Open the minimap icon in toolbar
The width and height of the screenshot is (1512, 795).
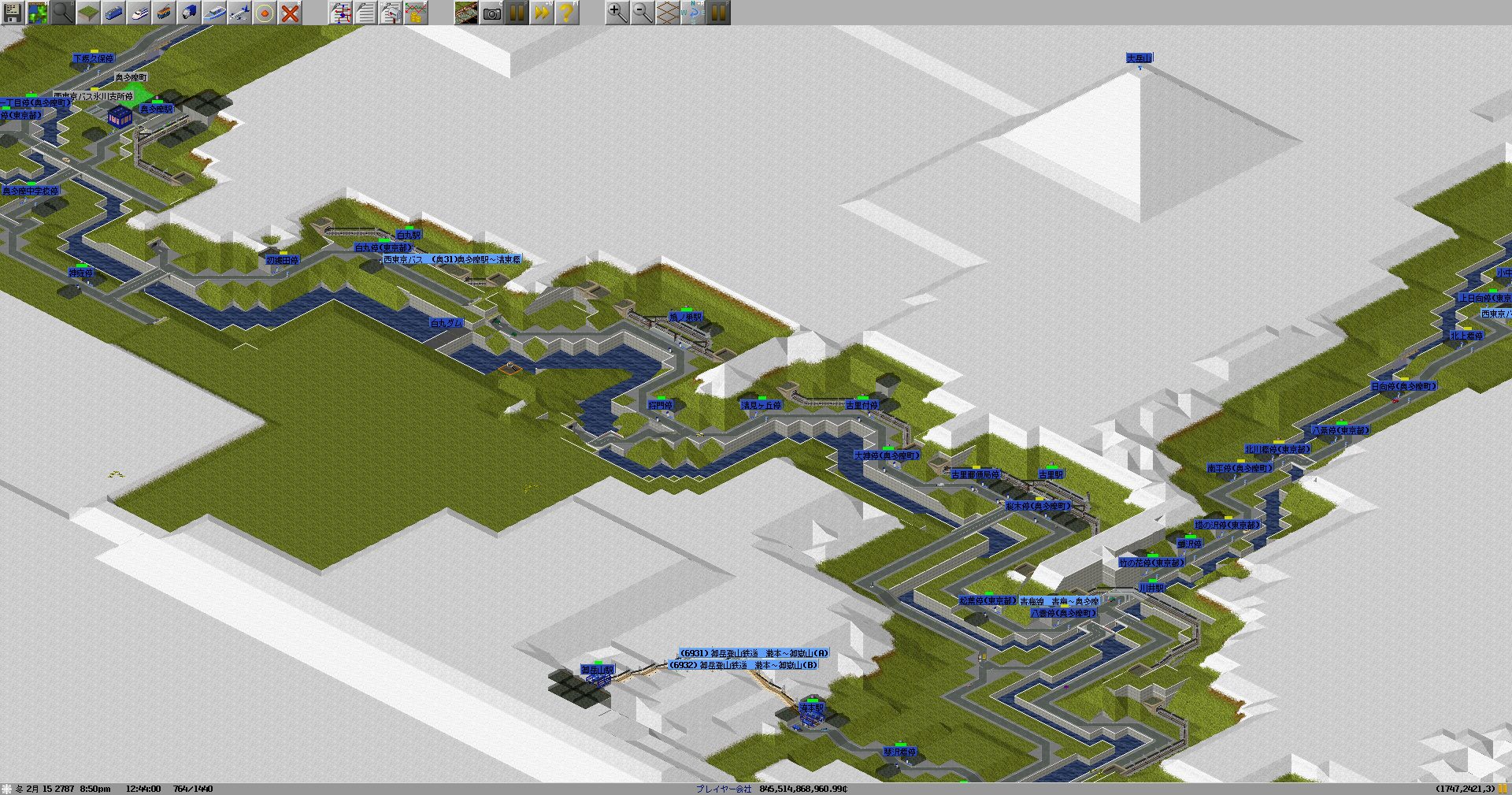coord(38,13)
